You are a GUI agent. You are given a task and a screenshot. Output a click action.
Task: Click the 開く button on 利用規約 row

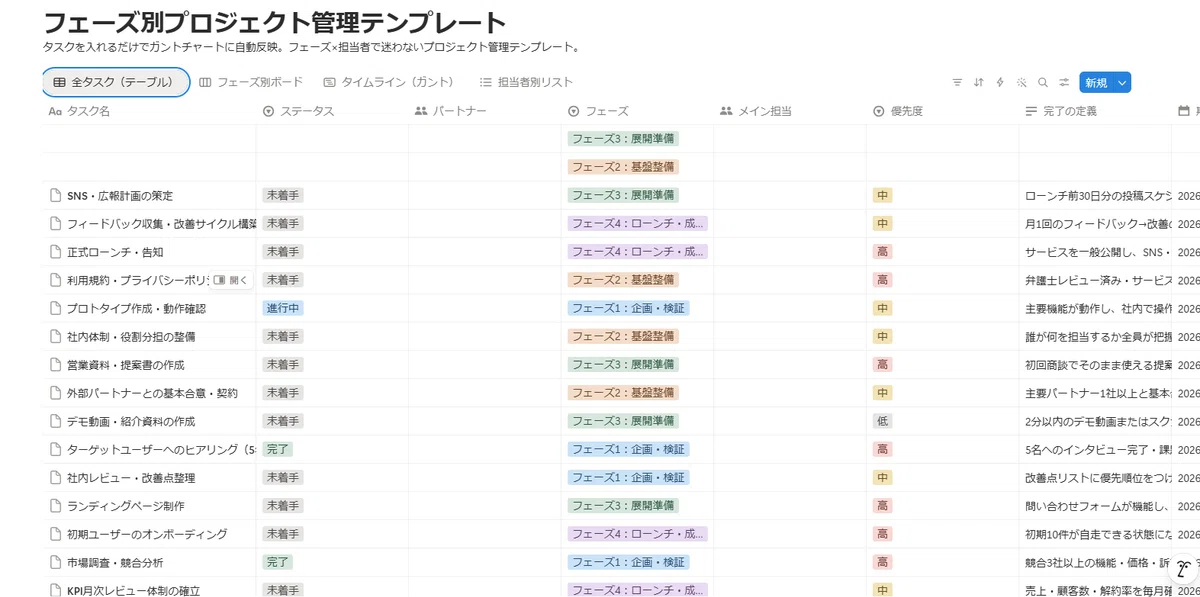[x=231, y=280]
